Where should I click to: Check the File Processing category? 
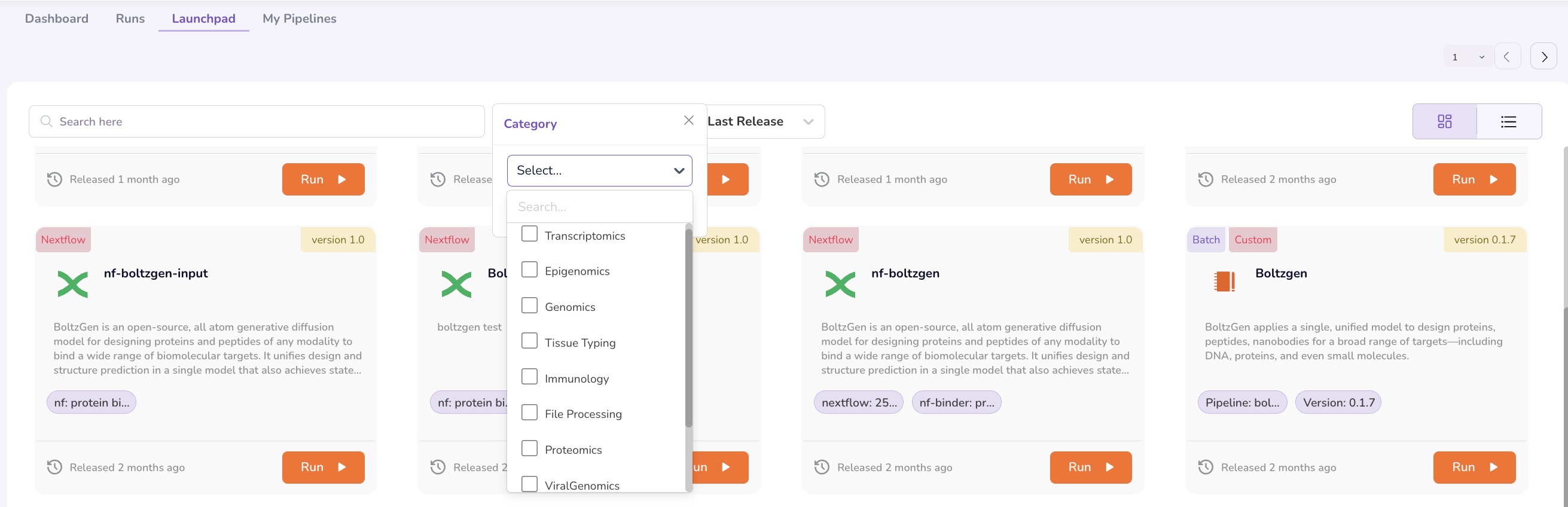pyautogui.click(x=530, y=413)
